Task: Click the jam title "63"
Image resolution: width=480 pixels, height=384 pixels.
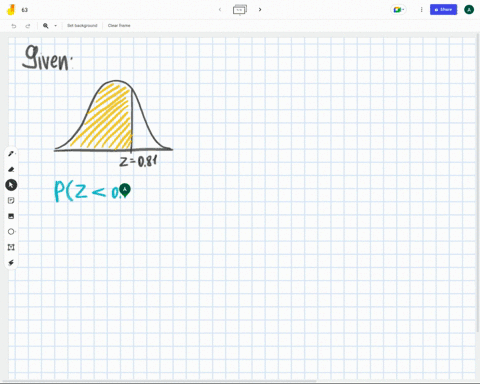Action: [x=25, y=10]
